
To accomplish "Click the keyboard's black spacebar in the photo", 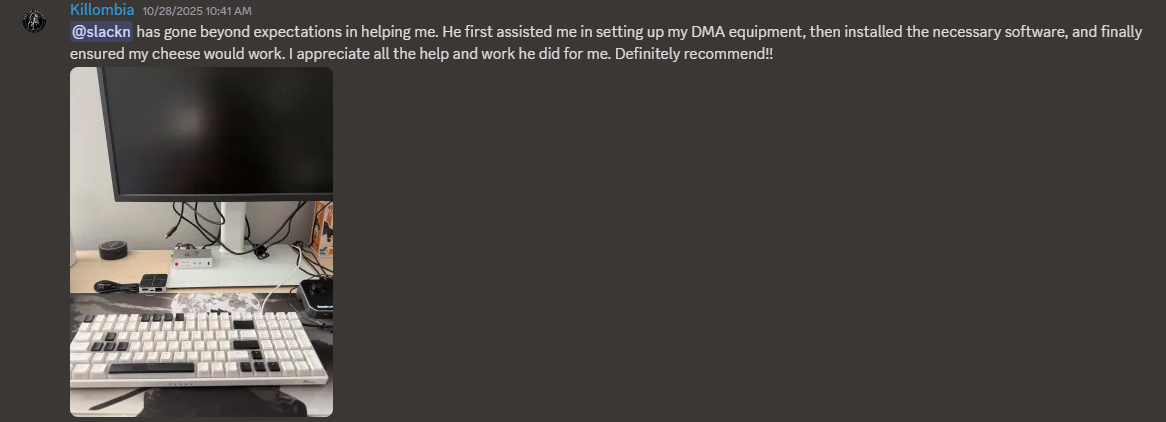I will click(x=152, y=369).
